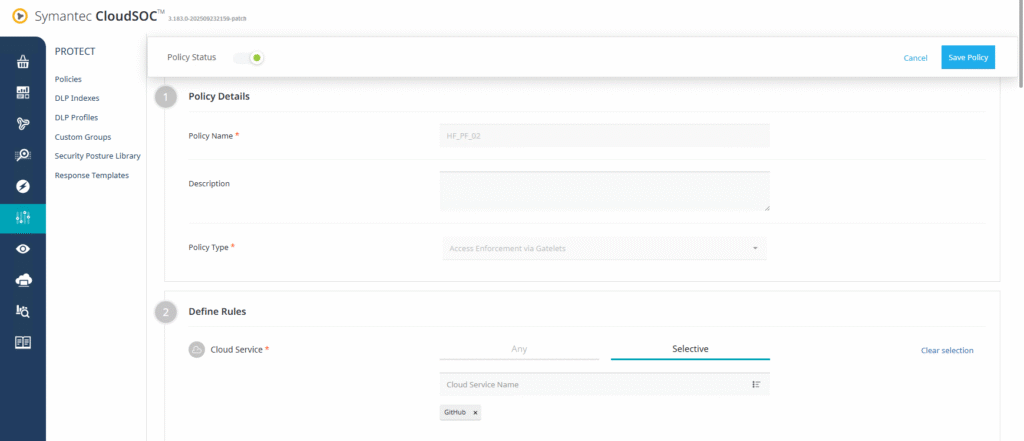Open the Store basket icon in sidebar
This screenshot has height=441, width=1024.
tap(22, 62)
